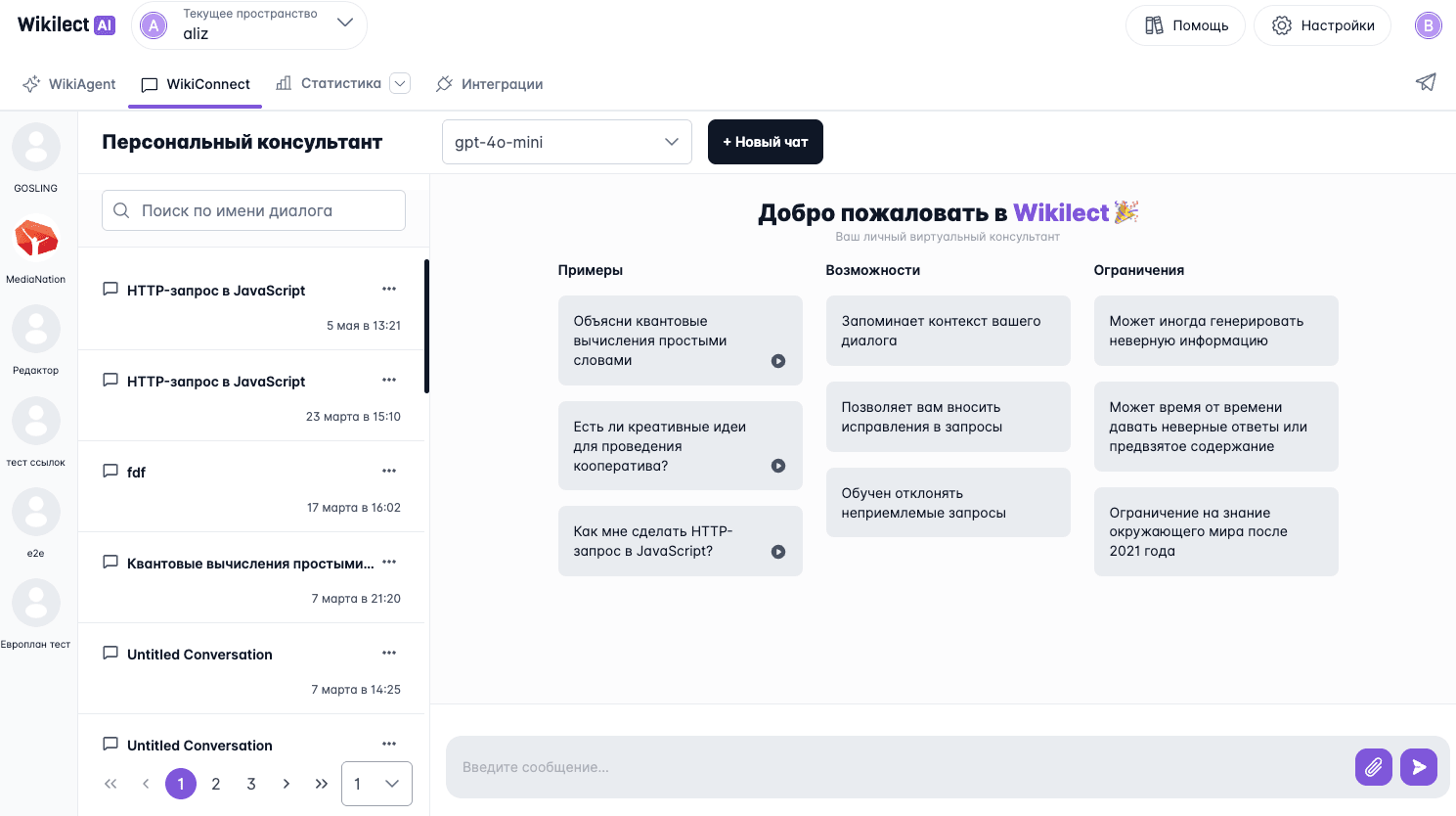Click Может иногда генерировать неверную информацию card

pos(1215,331)
